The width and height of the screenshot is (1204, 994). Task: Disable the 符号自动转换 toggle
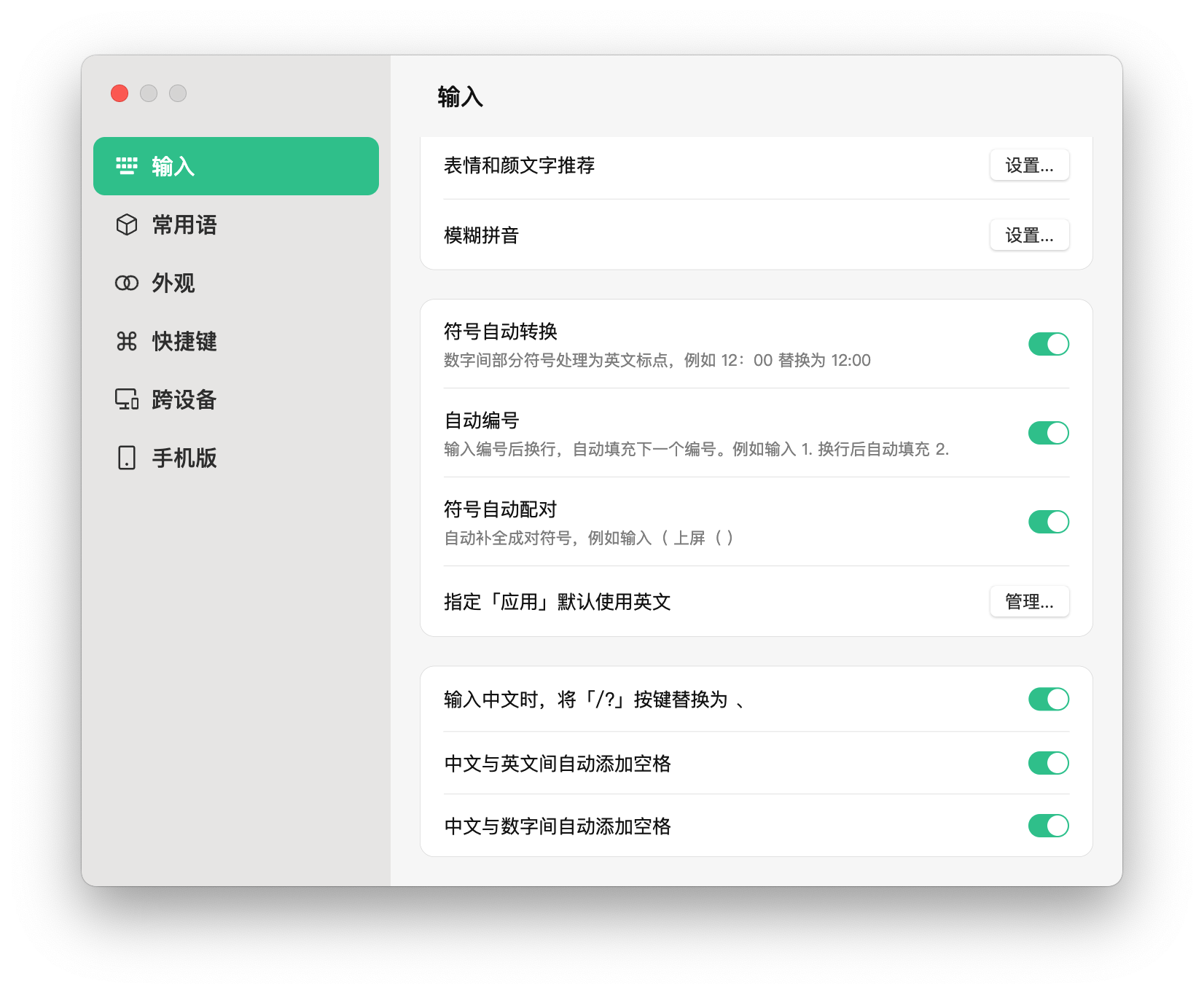click(1049, 344)
